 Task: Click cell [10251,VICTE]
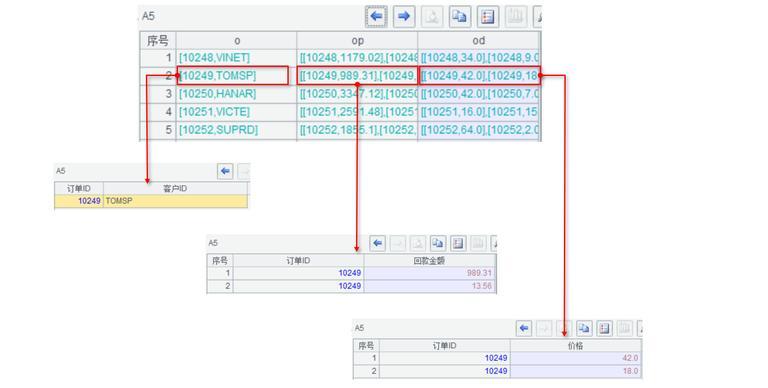[x=237, y=112]
